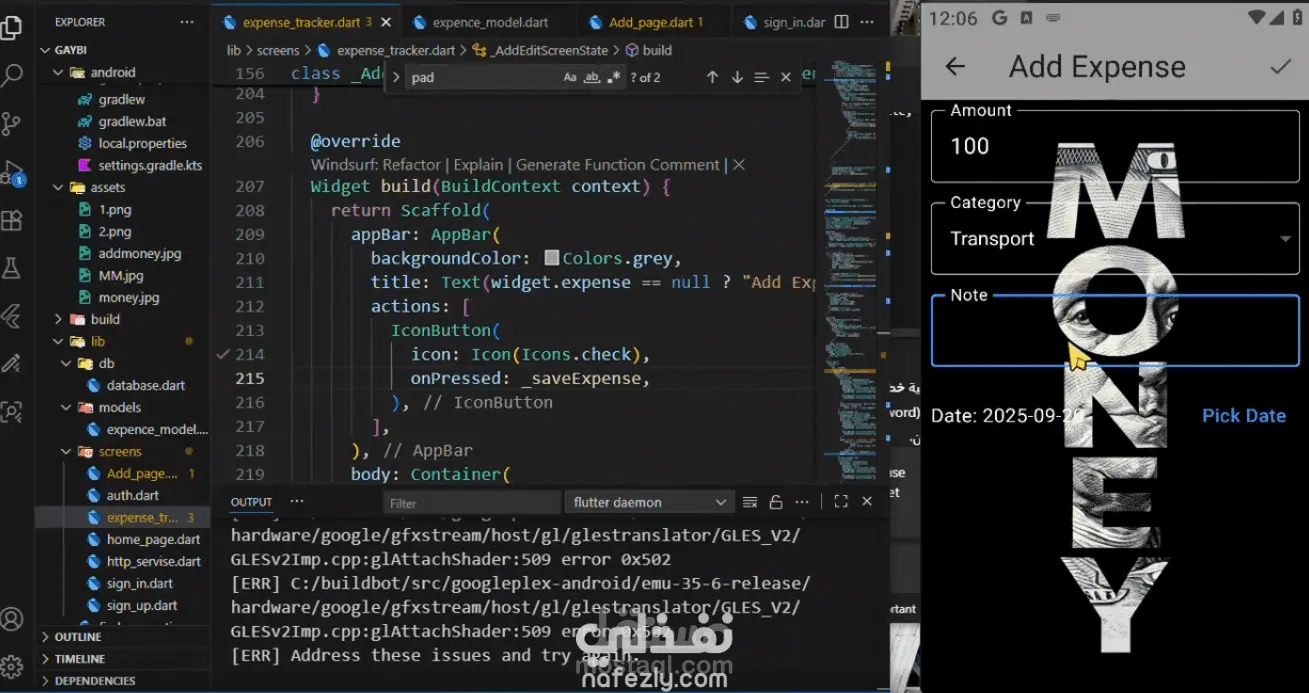This screenshot has width=1309, height=693.
Task: Click build in the breadcrumb
Action: pyautogui.click(x=657, y=50)
